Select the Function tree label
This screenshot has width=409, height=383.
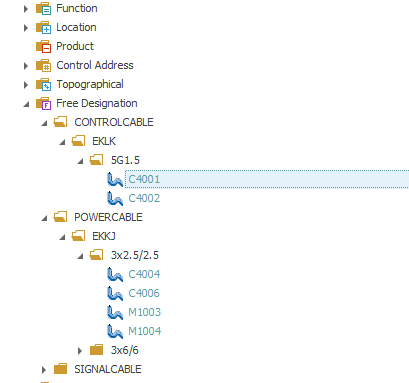pyautogui.click(x=77, y=8)
